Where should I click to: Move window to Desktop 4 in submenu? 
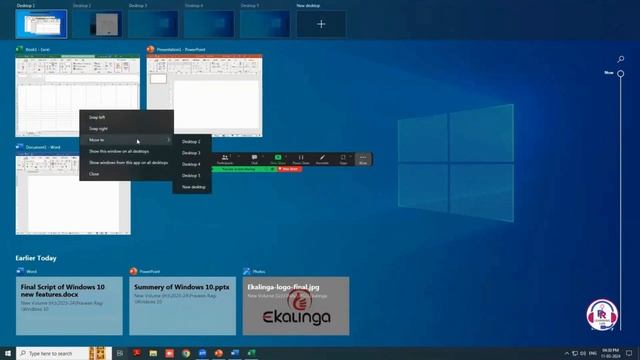pyautogui.click(x=192, y=164)
